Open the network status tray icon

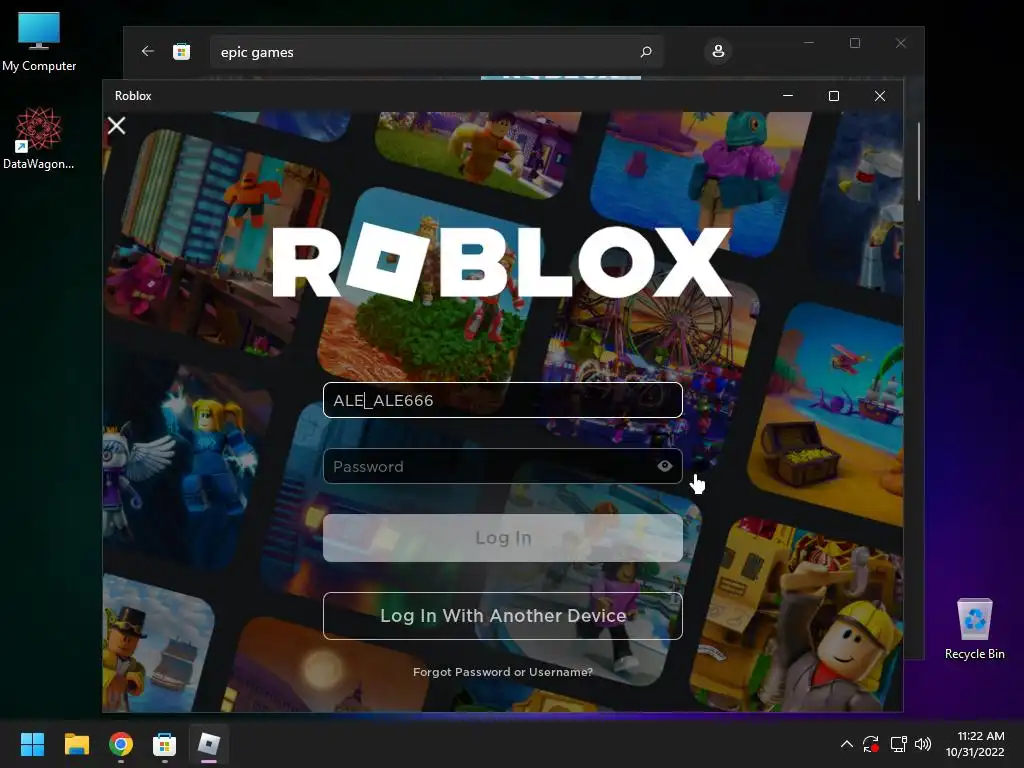pyautogui.click(x=899, y=744)
